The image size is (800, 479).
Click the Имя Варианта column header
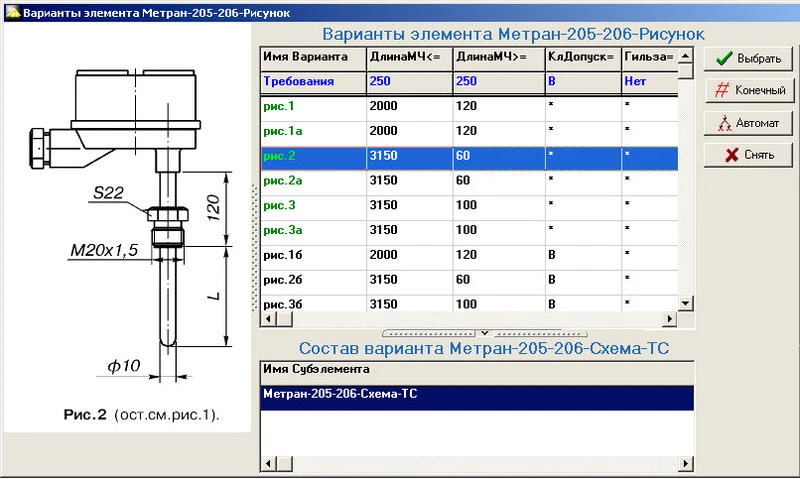click(312, 56)
